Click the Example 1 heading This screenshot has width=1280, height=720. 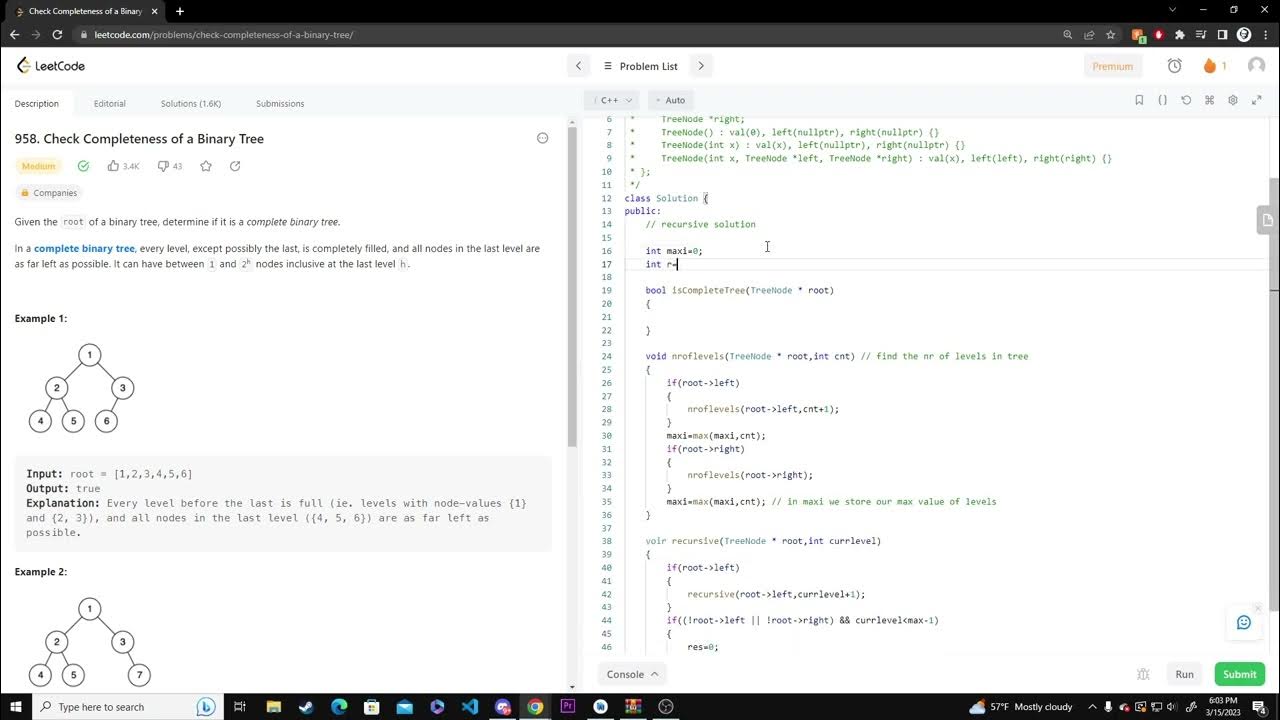point(41,318)
